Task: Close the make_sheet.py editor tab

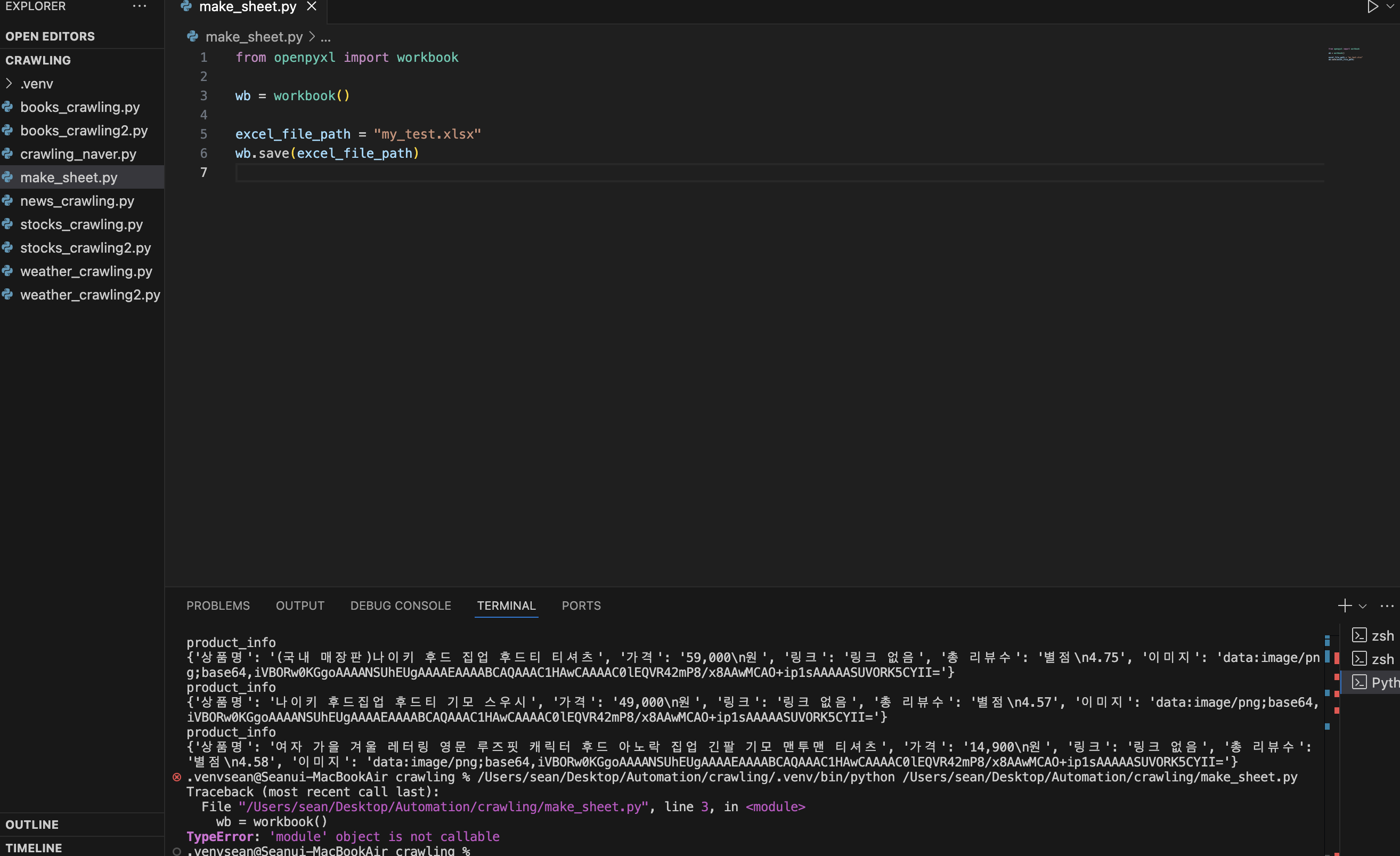Action: tap(311, 6)
